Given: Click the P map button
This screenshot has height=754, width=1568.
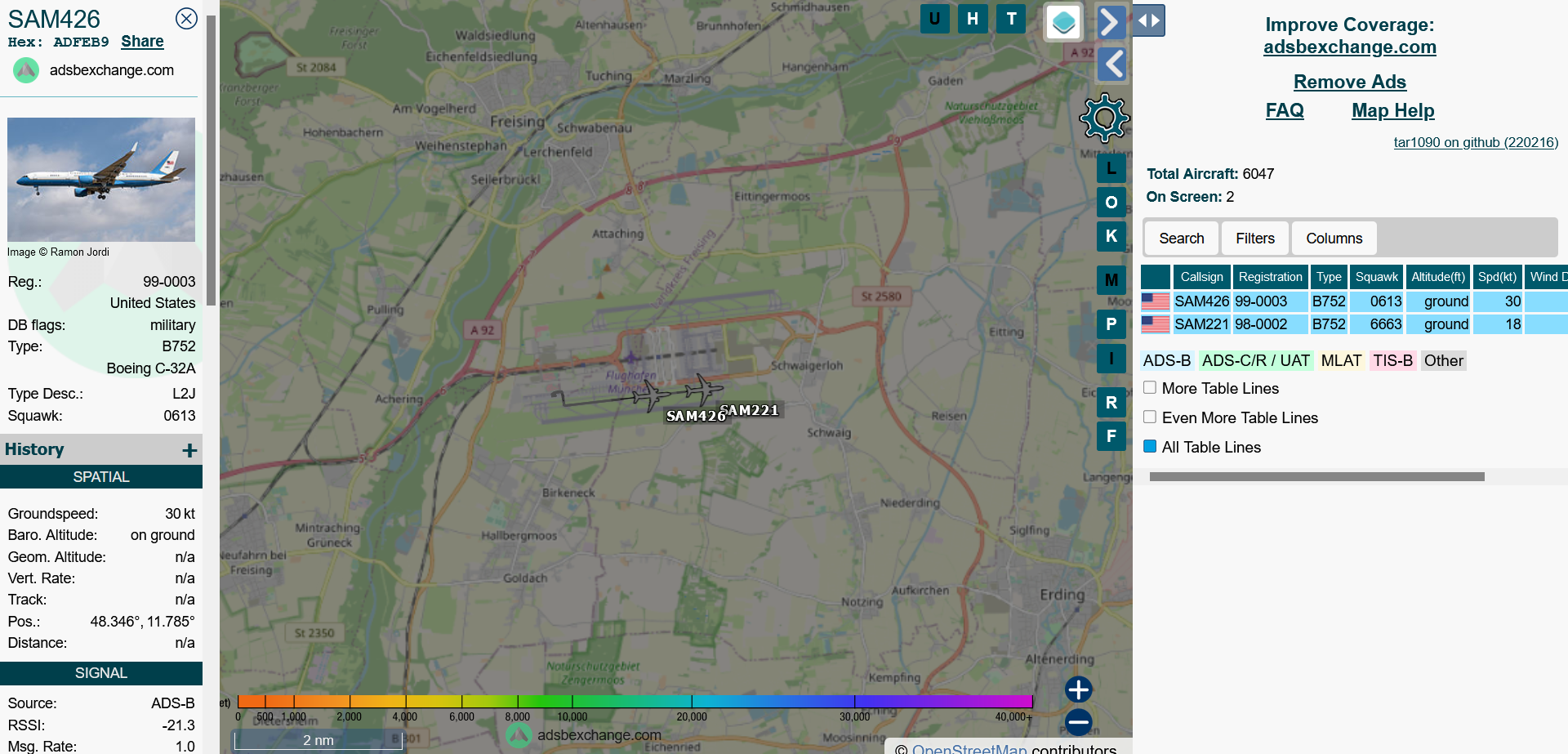Looking at the screenshot, I should (x=1111, y=323).
